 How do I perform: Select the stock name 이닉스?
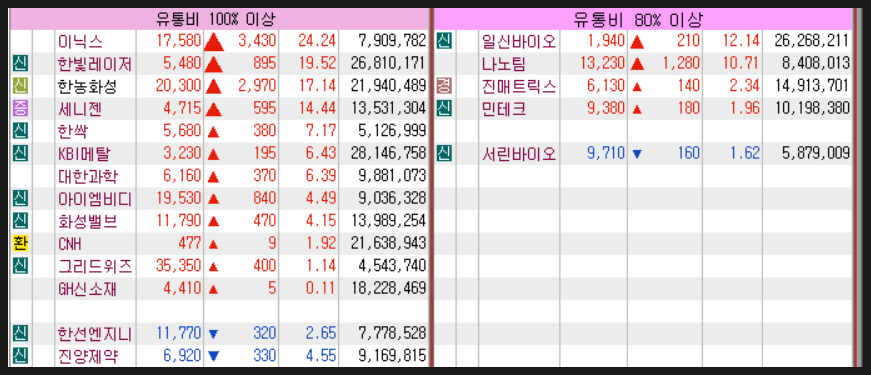coord(81,42)
